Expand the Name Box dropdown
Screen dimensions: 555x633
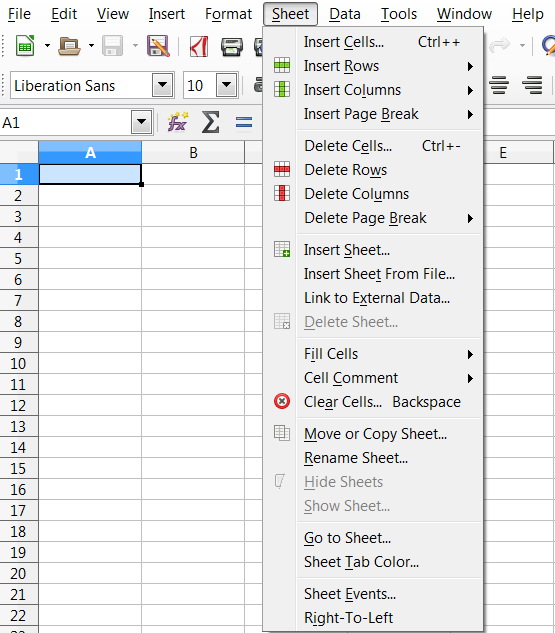tap(141, 122)
